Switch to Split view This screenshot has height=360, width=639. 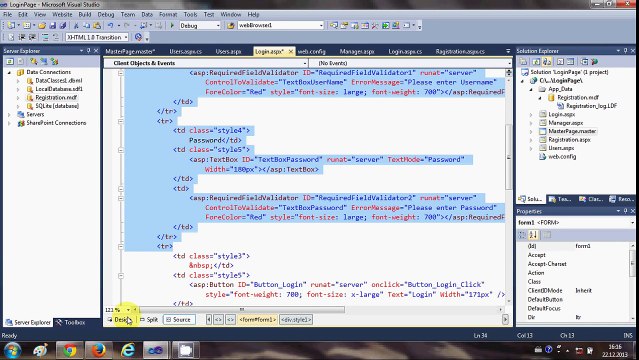[149, 320]
